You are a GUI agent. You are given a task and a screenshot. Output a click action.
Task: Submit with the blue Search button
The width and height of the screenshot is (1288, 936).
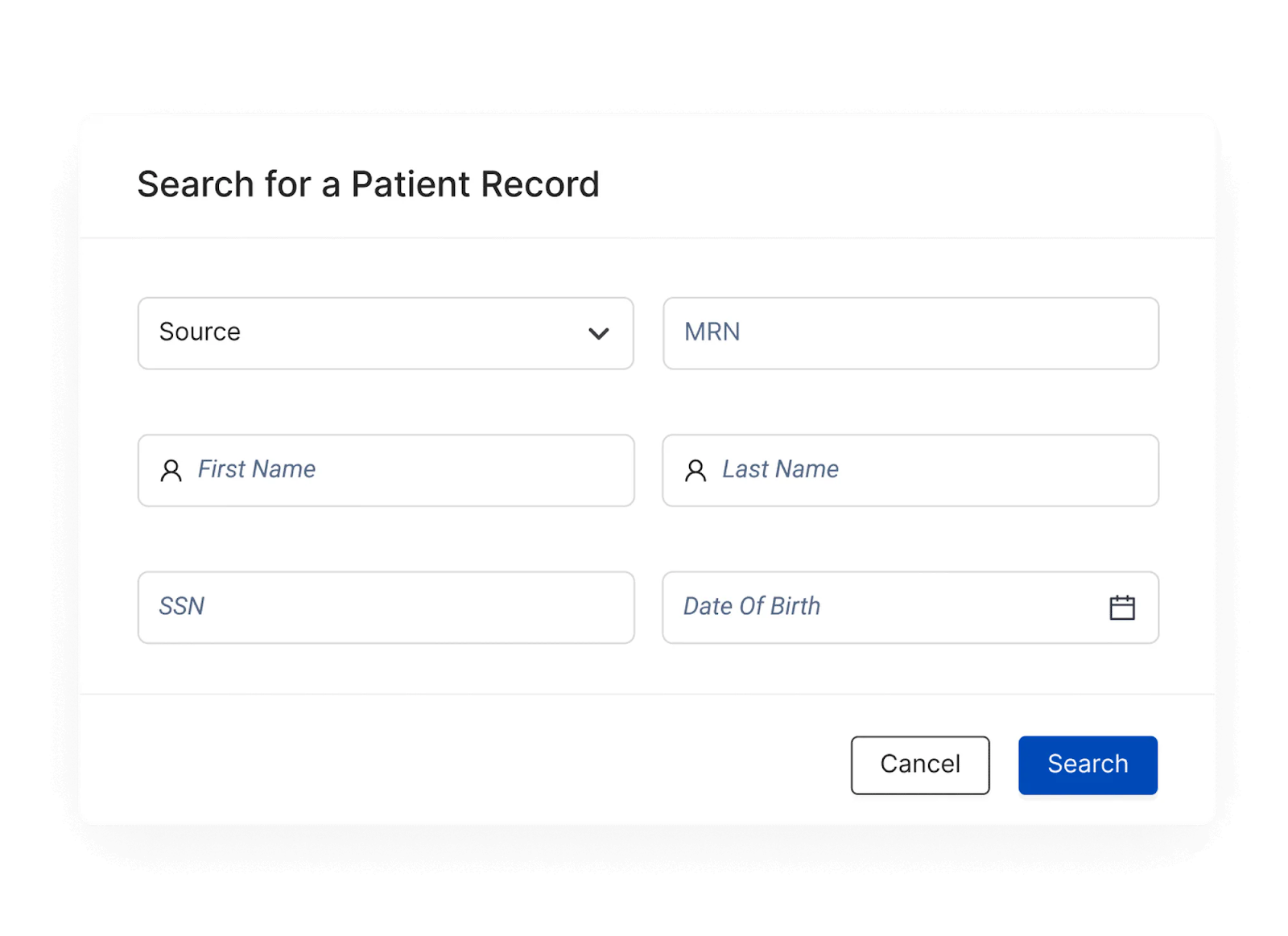(x=1088, y=765)
